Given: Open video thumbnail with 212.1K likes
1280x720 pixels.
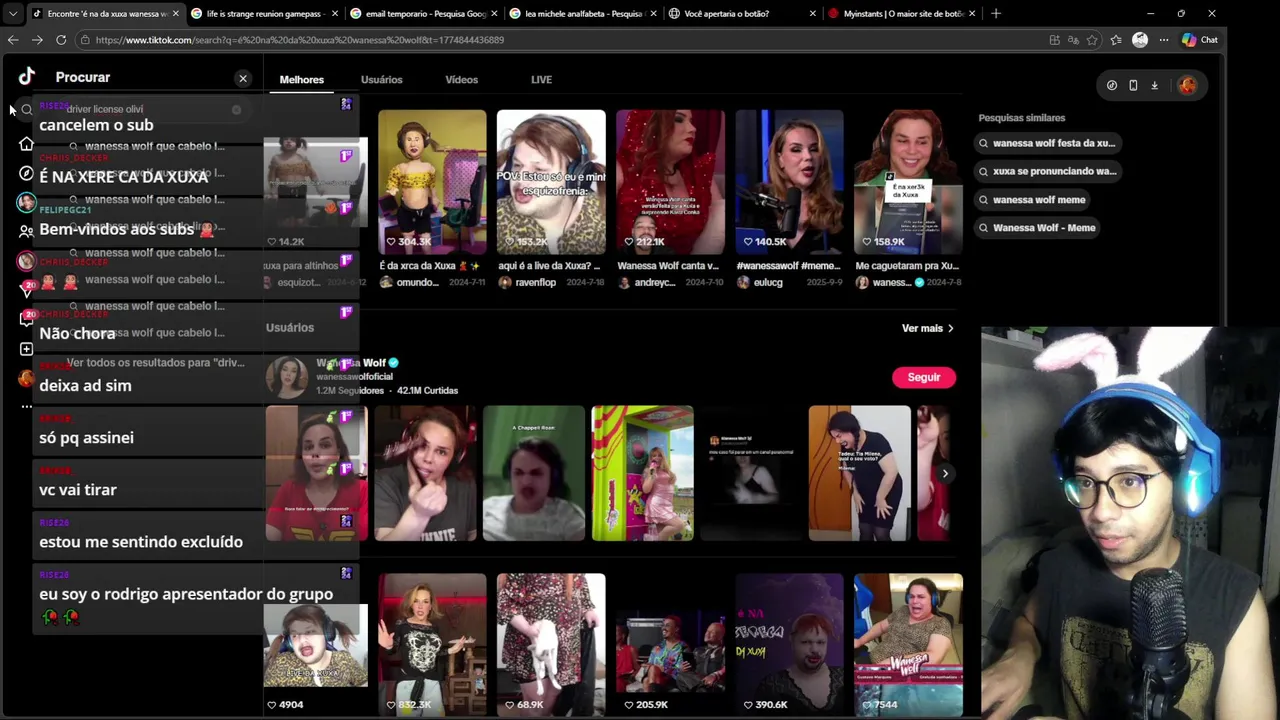Looking at the screenshot, I should tap(670, 182).
